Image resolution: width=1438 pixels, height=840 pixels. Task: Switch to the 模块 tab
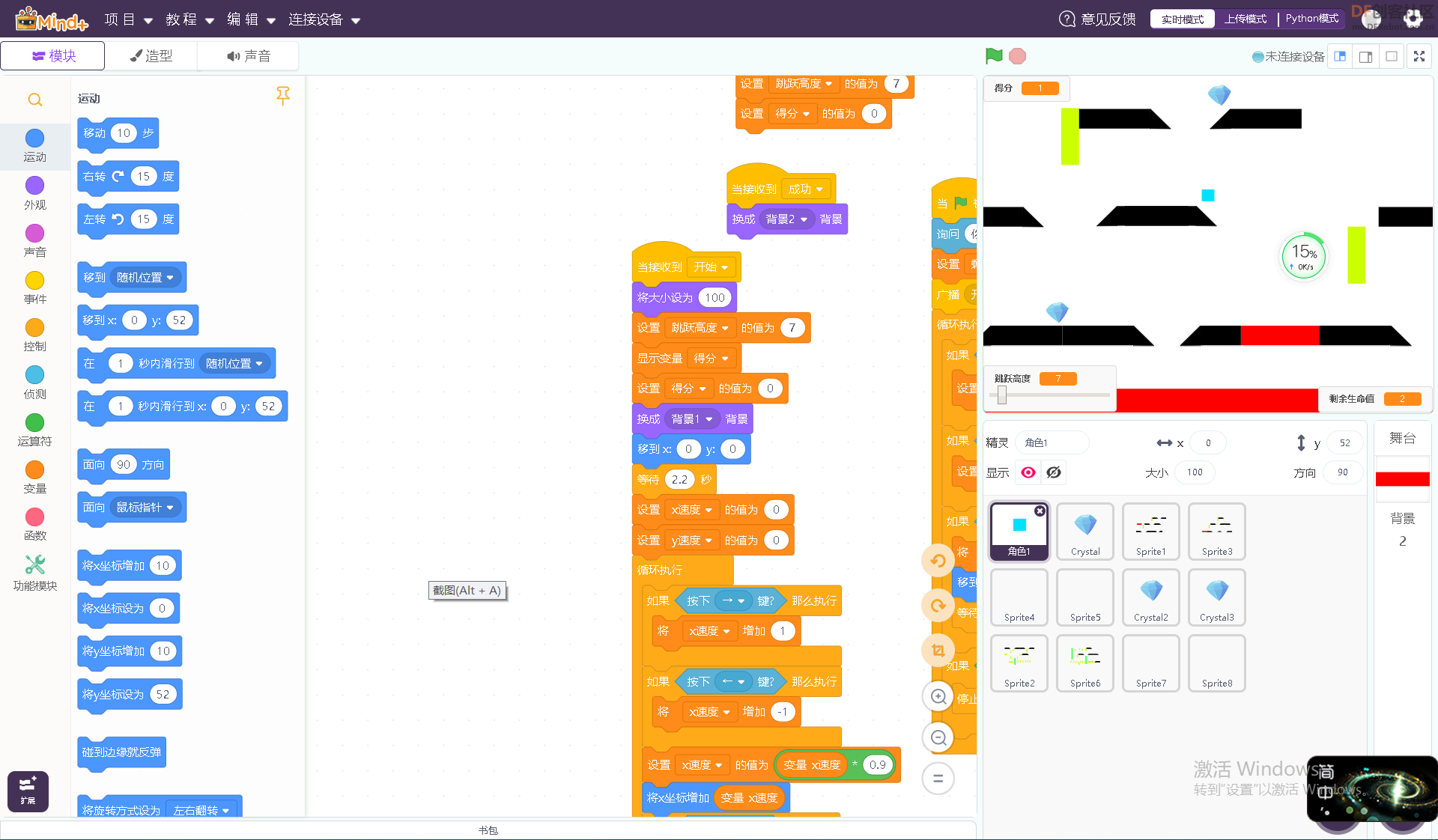[x=53, y=56]
